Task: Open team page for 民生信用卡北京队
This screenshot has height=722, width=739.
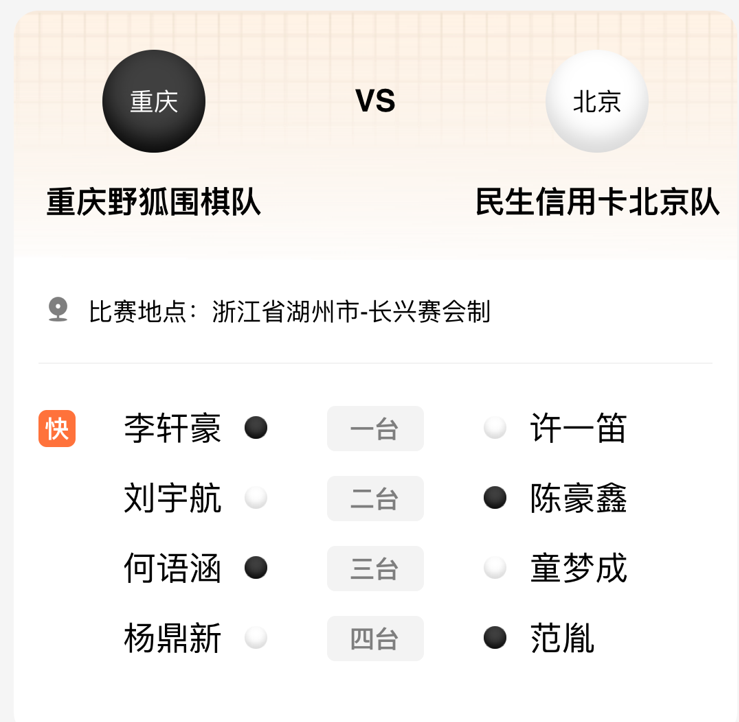Action: pyautogui.click(x=597, y=202)
